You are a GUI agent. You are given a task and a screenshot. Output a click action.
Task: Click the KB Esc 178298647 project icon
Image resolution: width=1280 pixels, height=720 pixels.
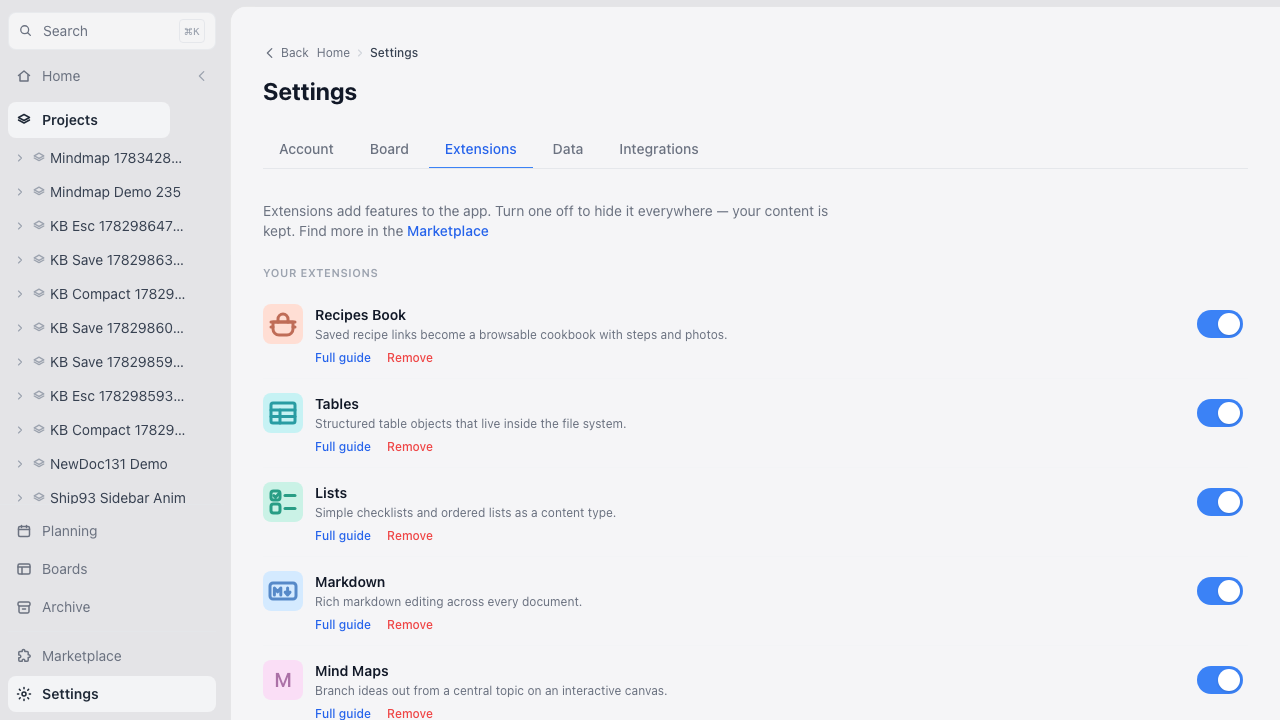click(x=39, y=226)
